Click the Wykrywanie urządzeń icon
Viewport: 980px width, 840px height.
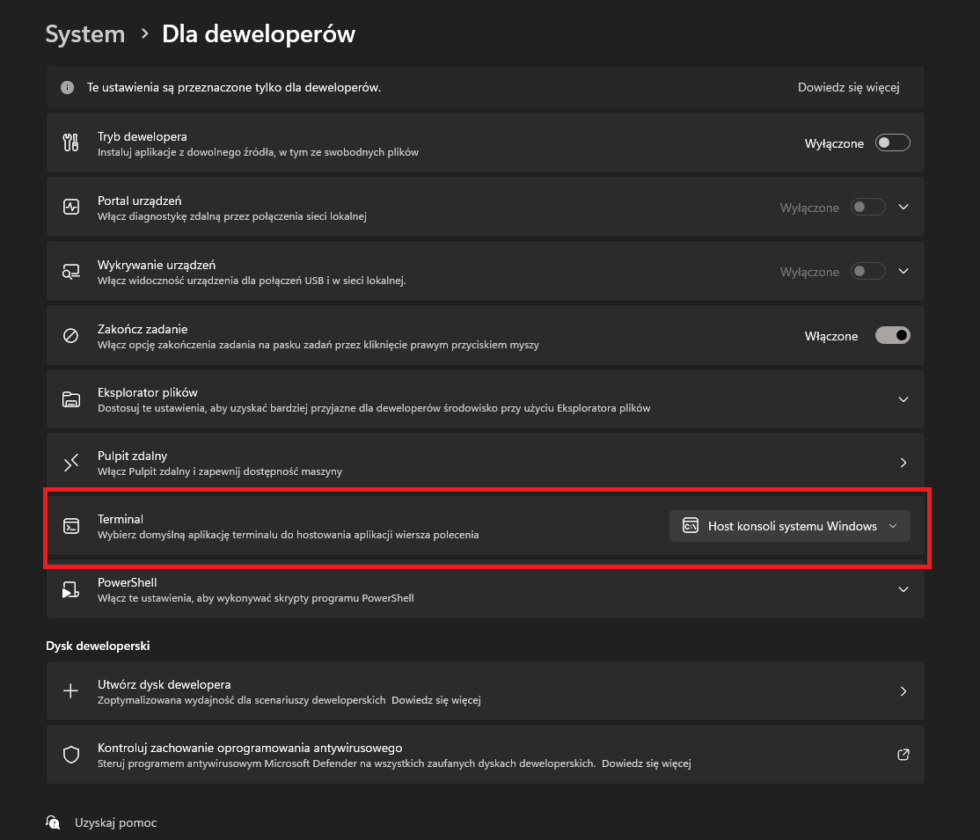coord(71,271)
